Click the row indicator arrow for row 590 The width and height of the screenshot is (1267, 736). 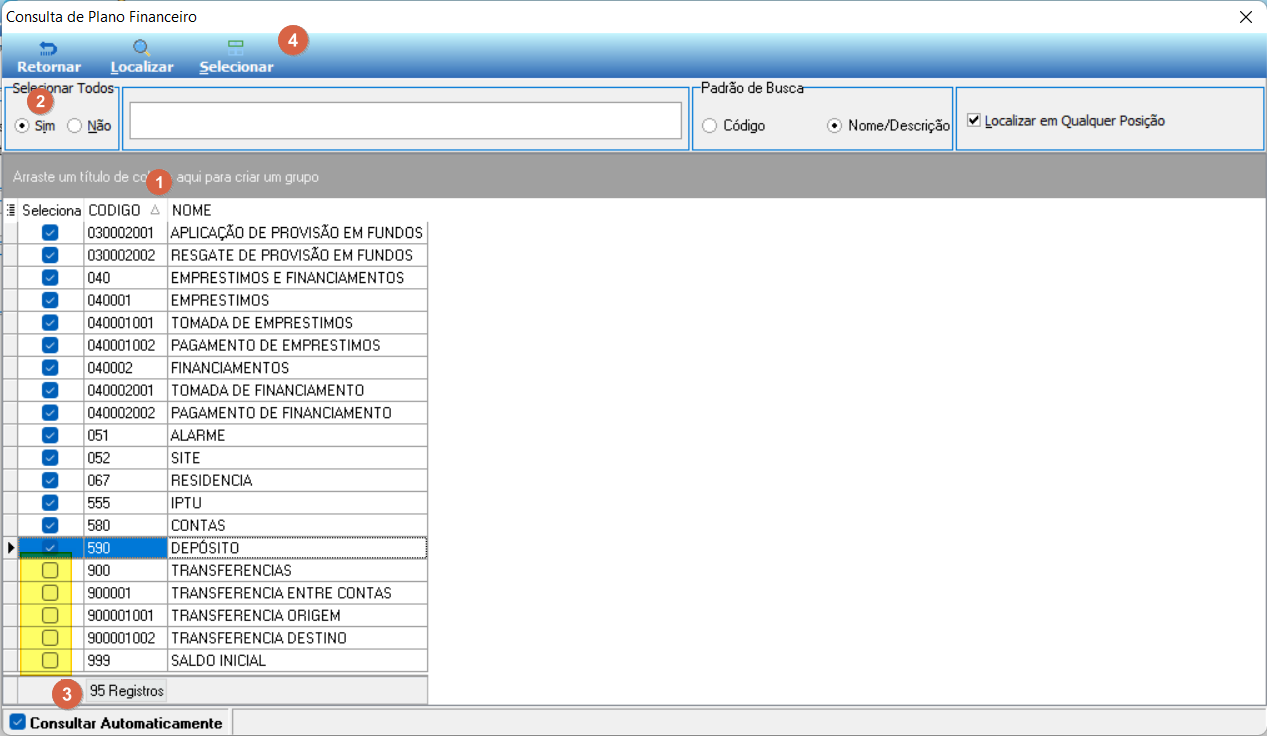tap(11, 548)
